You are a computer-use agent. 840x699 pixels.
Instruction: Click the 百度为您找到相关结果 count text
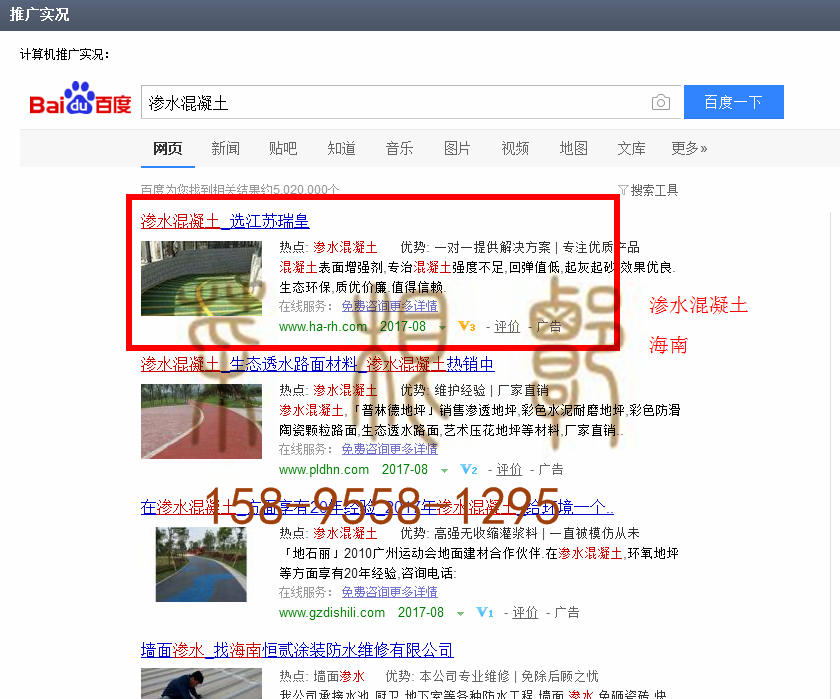(x=239, y=189)
